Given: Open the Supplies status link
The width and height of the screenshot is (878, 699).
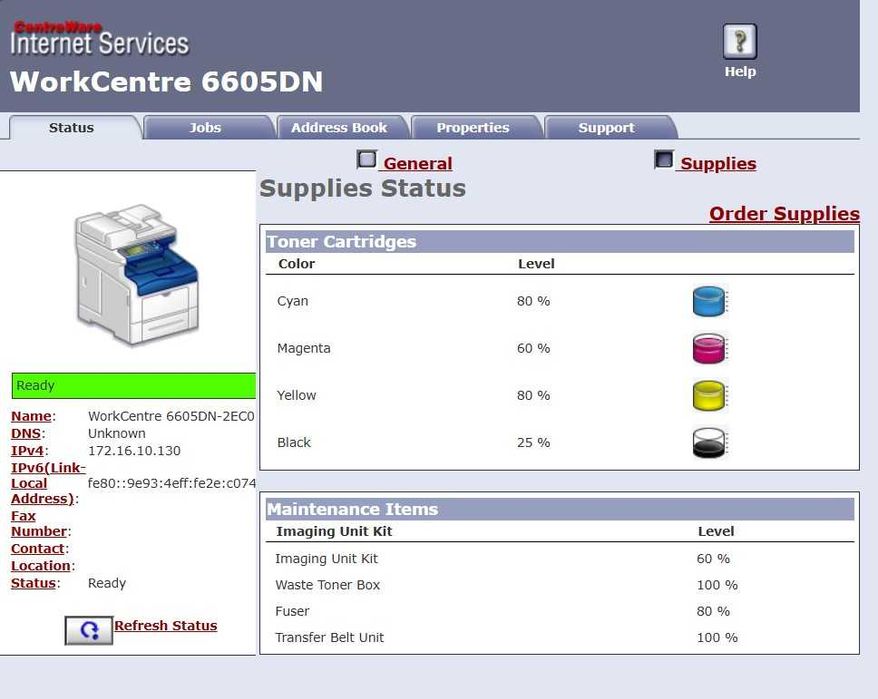Looking at the screenshot, I should click(718, 164).
